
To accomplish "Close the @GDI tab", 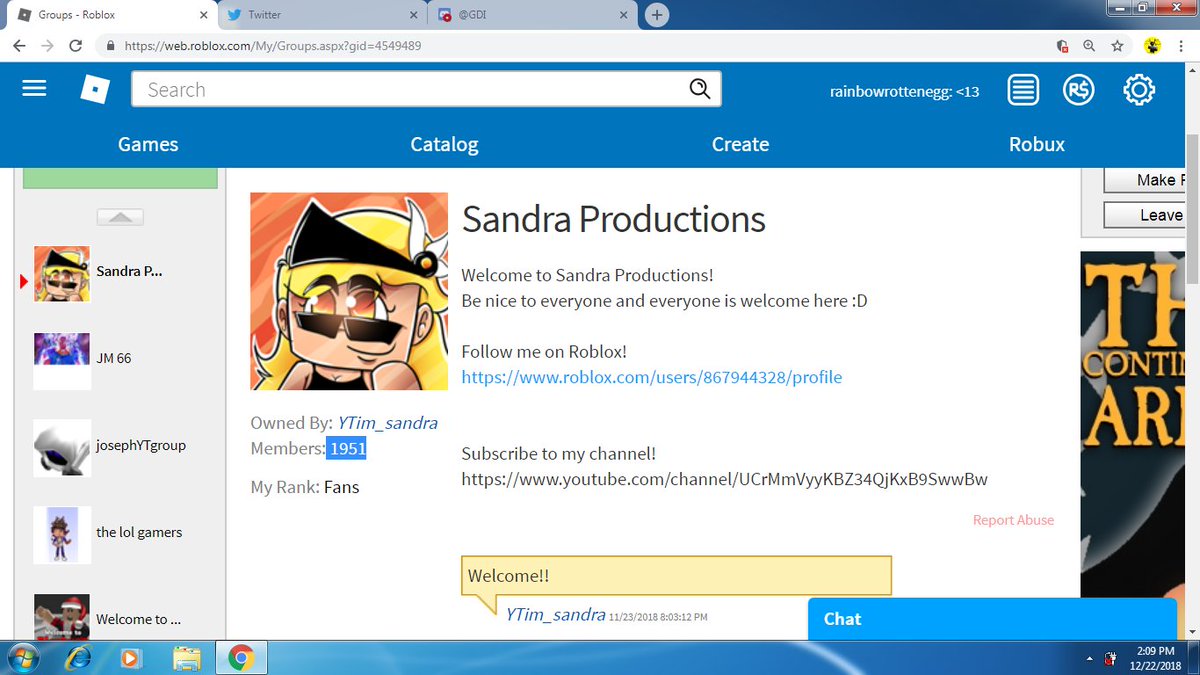I will coord(623,15).
